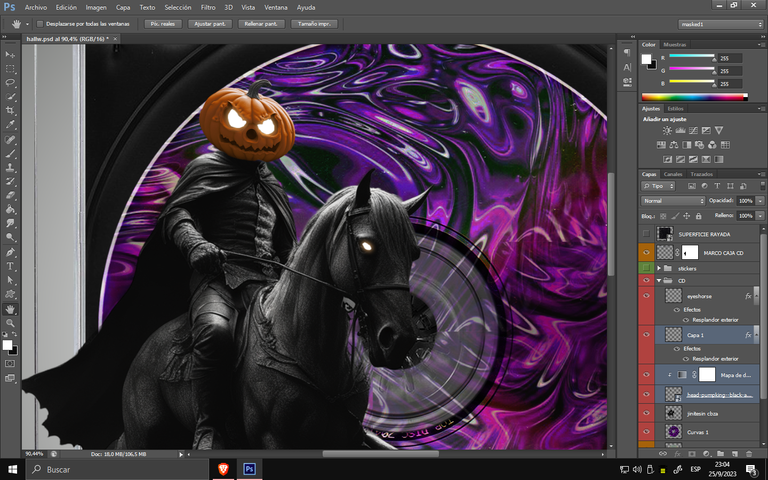
Task: Open the Relleno dropdown arrow
Action: (760, 216)
